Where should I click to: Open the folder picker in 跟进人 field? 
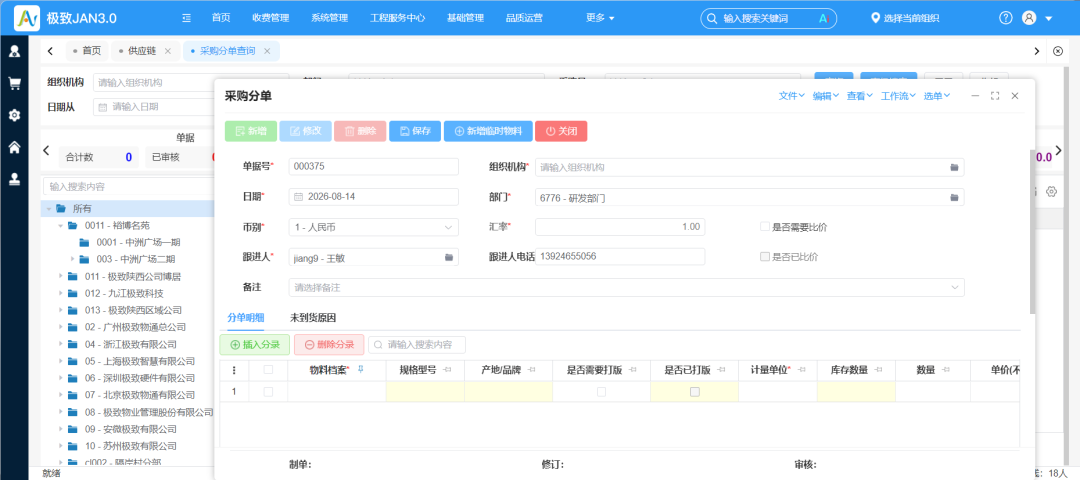coord(448,257)
